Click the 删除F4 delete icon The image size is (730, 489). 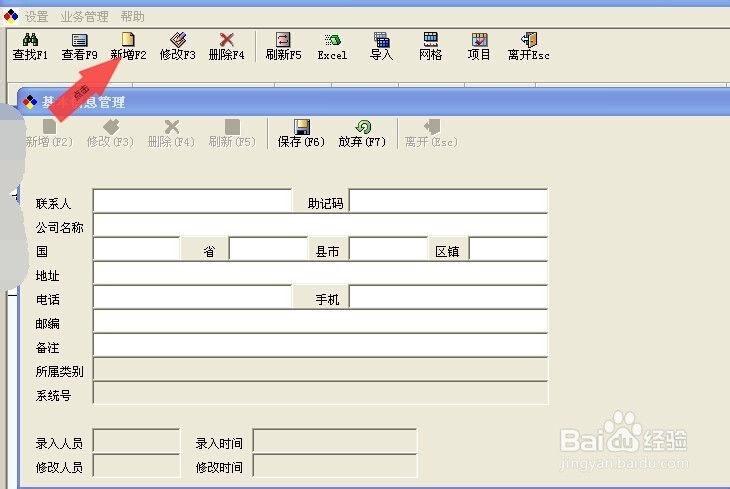[x=227, y=40]
